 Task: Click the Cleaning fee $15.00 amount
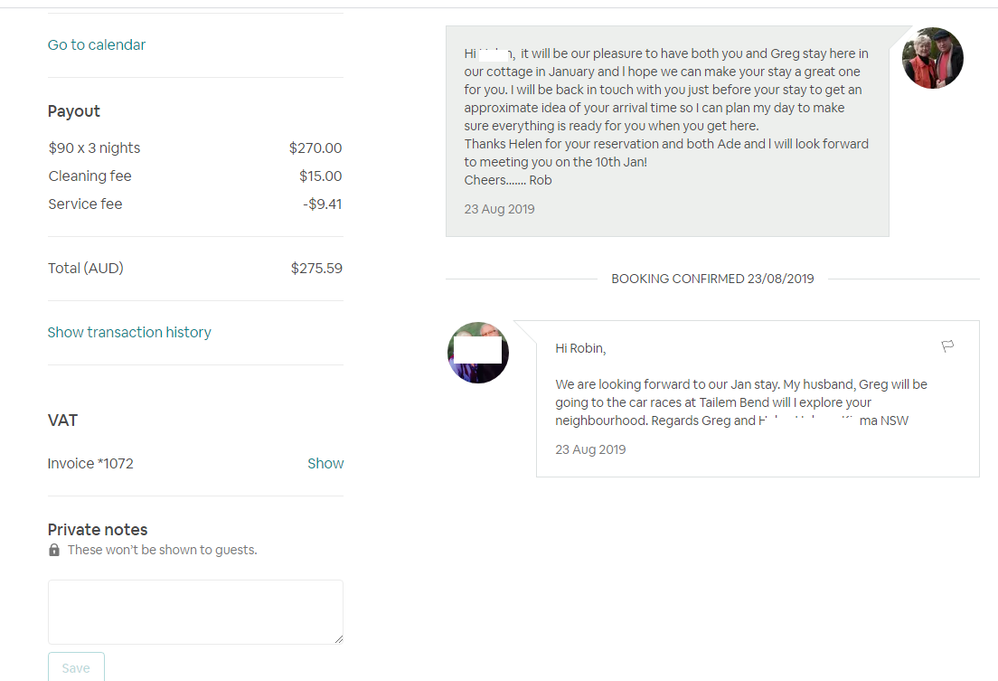tap(320, 176)
